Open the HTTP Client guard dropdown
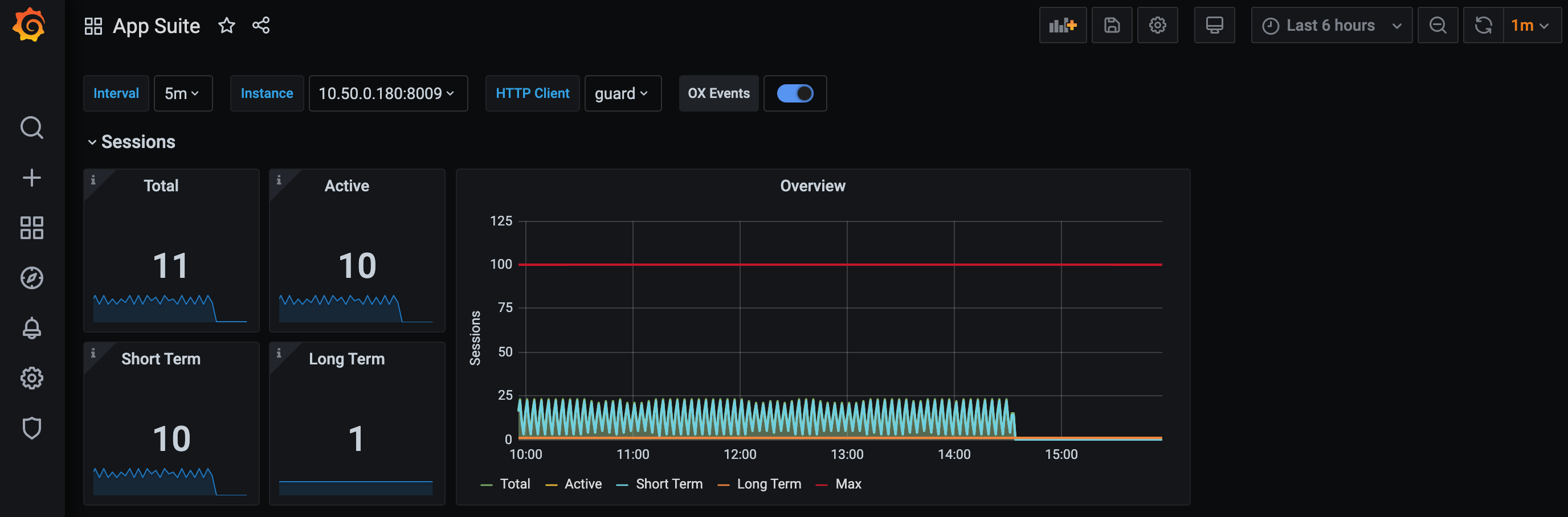Viewport: 1568px width, 517px height. point(623,93)
